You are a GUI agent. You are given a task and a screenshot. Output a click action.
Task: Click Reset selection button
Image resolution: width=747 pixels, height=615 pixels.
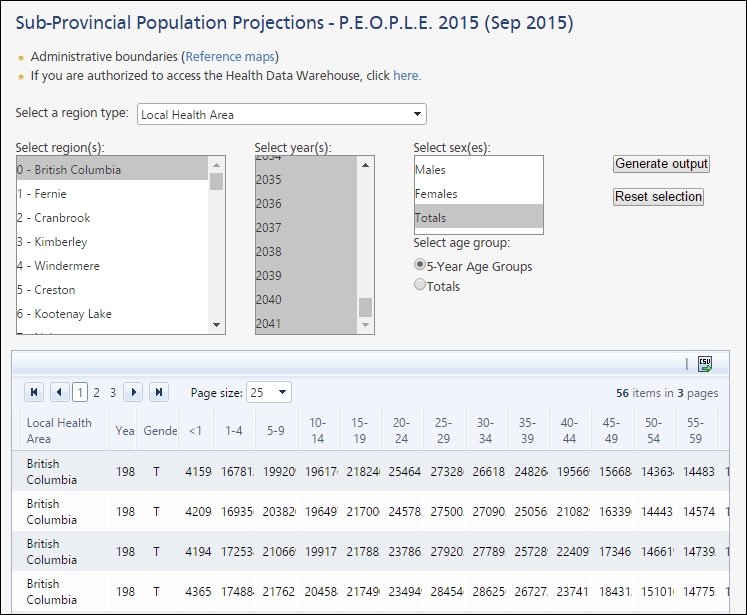click(x=658, y=196)
